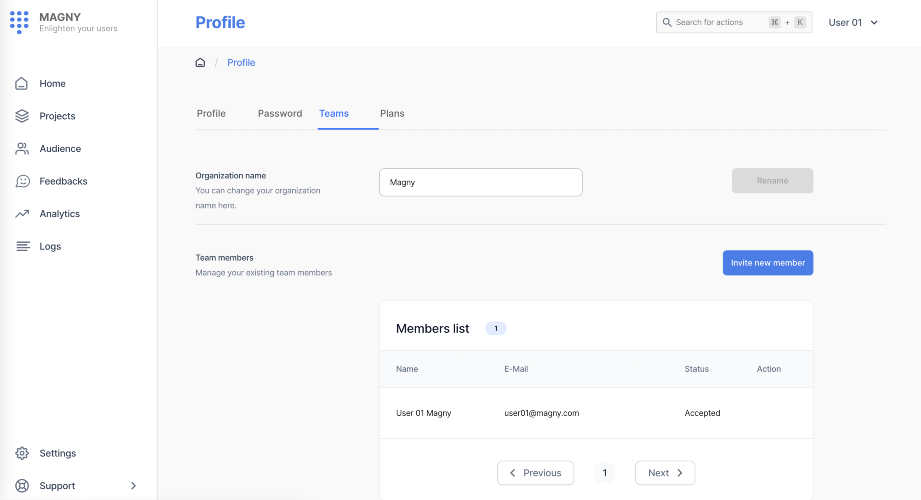921x500 pixels.
Task: Switch to the Plans tab
Action: point(392,114)
